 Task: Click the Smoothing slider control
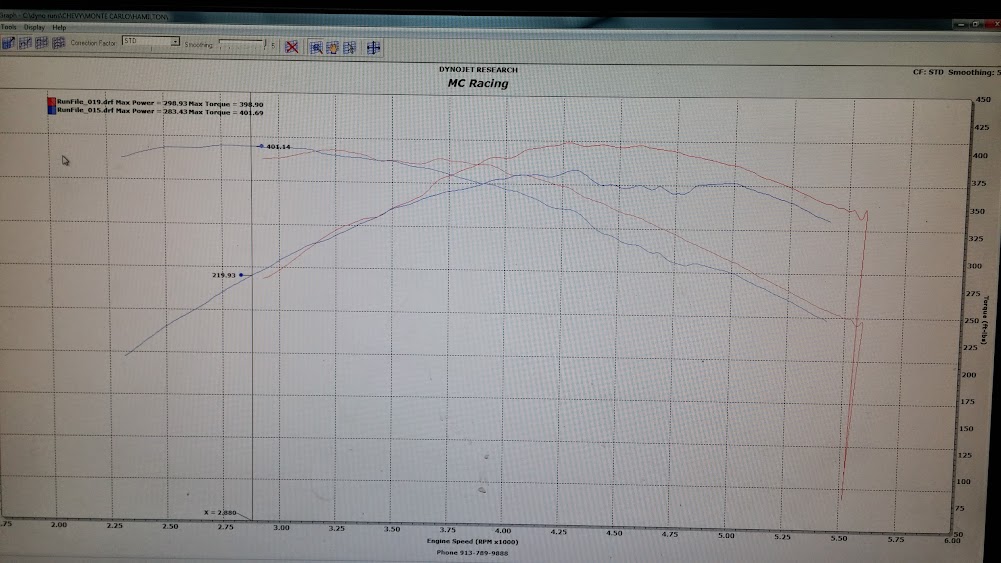tap(242, 44)
